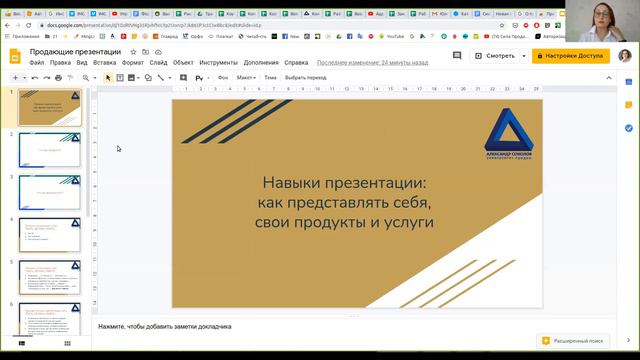Open the Дополнения menu
Image resolution: width=640 pixels, height=360 pixels.
(x=261, y=62)
